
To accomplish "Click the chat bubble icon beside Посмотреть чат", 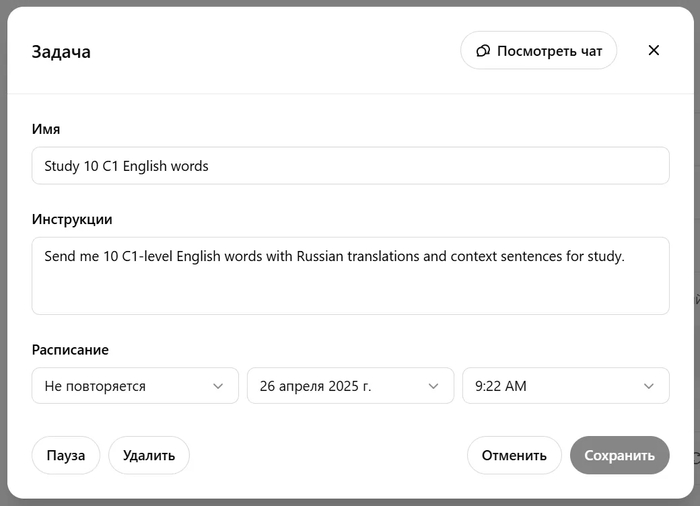I will tap(483, 51).
